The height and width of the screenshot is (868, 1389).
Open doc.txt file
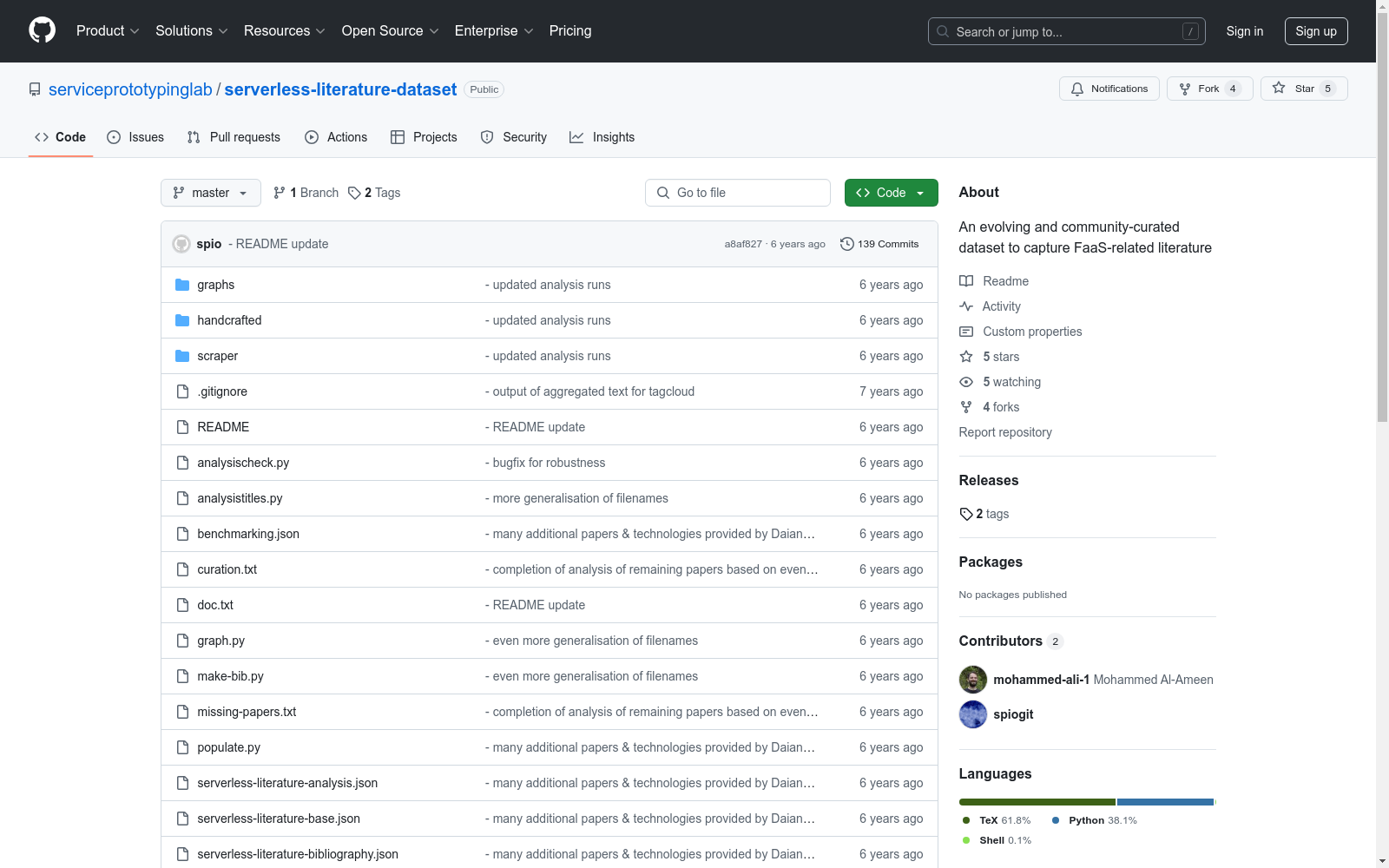215,605
